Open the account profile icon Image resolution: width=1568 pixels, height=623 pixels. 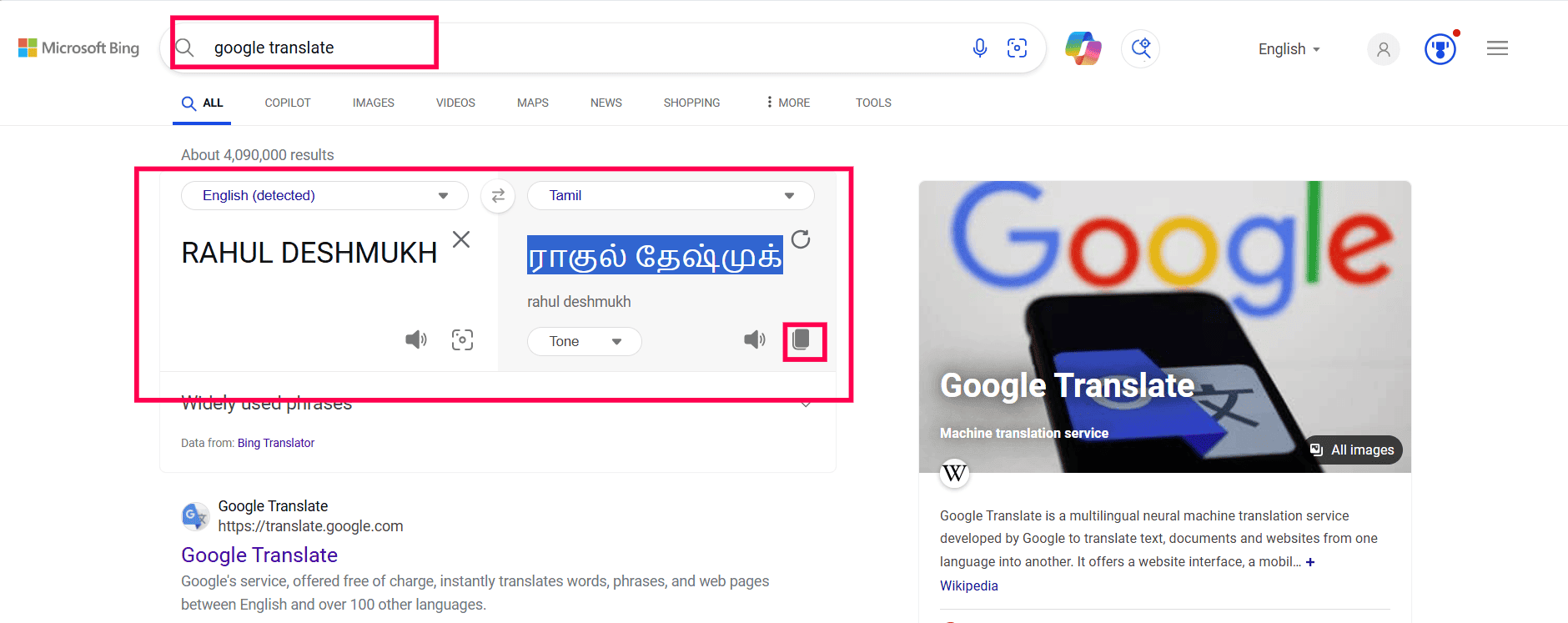pyautogui.click(x=1383, y=49)
